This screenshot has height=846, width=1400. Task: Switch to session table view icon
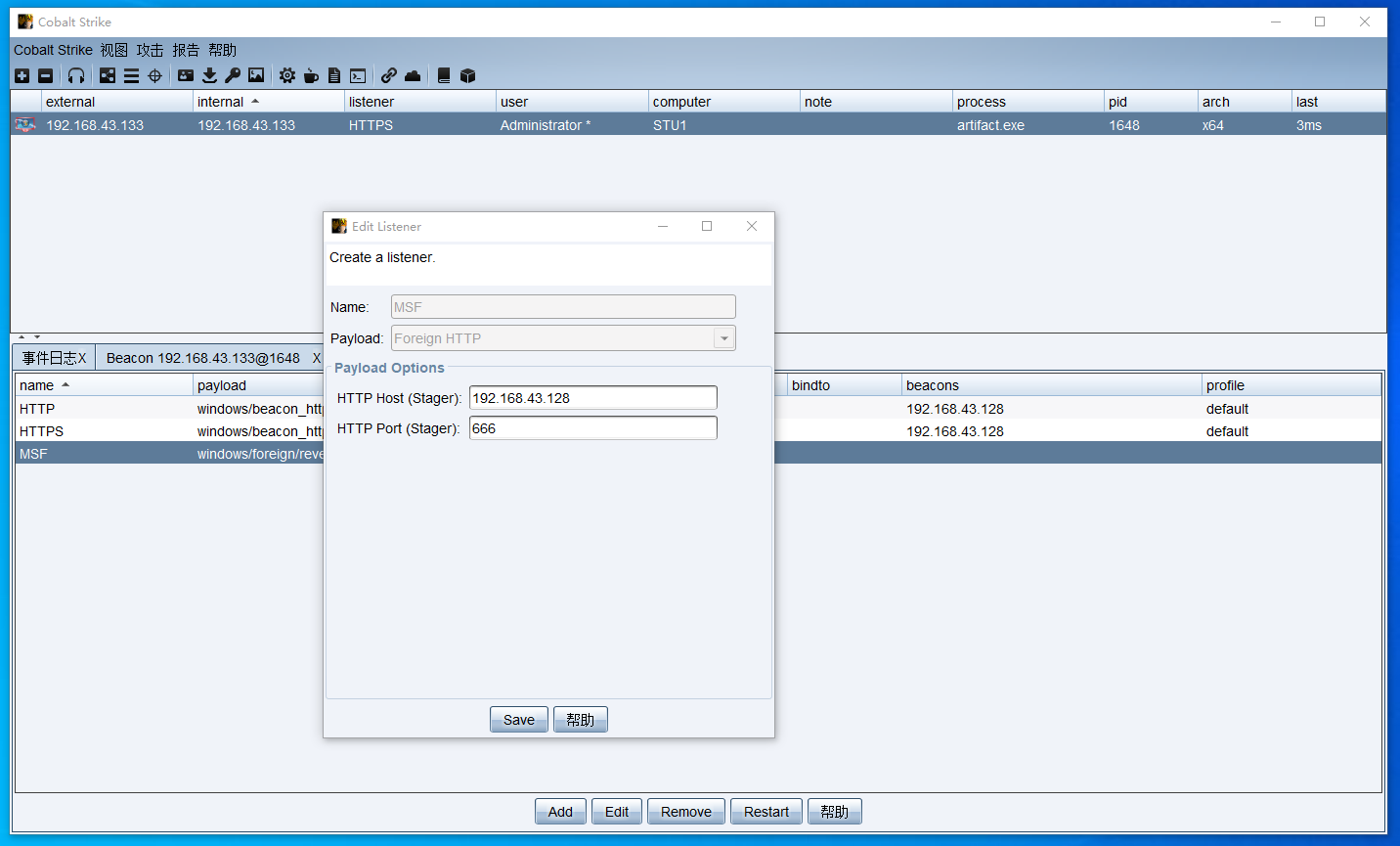click(x=131, y=75)
